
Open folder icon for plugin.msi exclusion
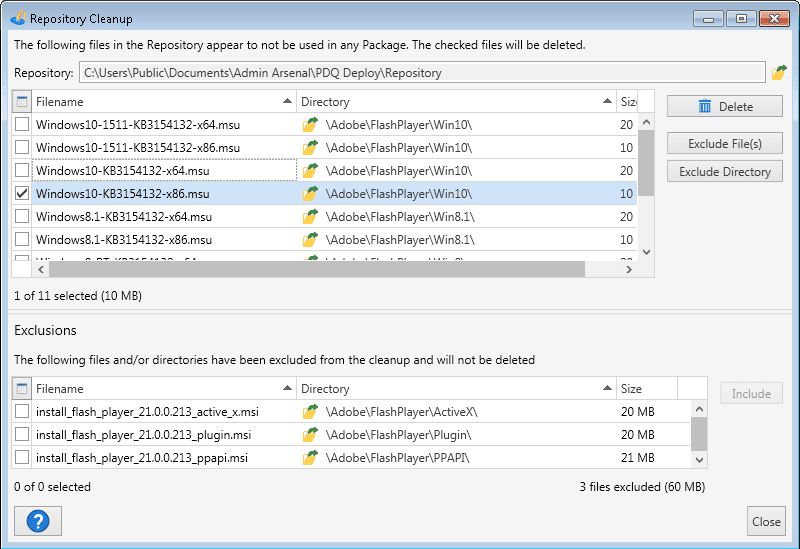pyautogui.click(x=310, y=435)
